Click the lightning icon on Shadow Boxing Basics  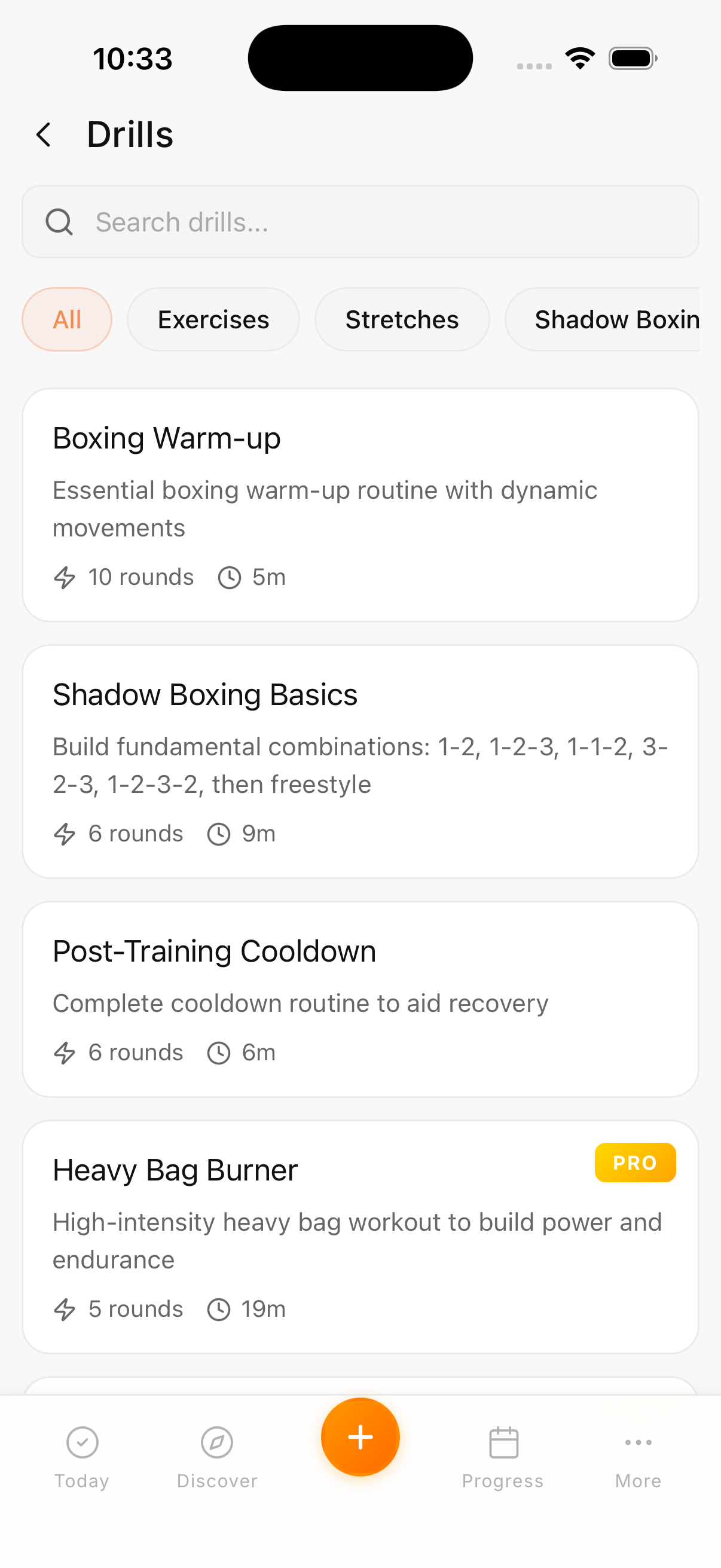[x=65, y=834]
